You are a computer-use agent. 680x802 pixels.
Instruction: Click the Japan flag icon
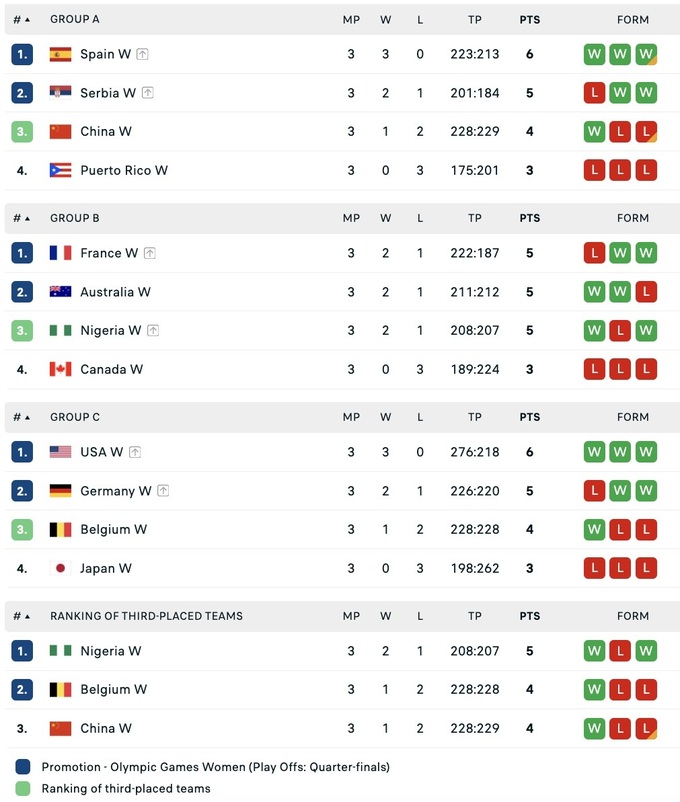click(x=60, y=568)
